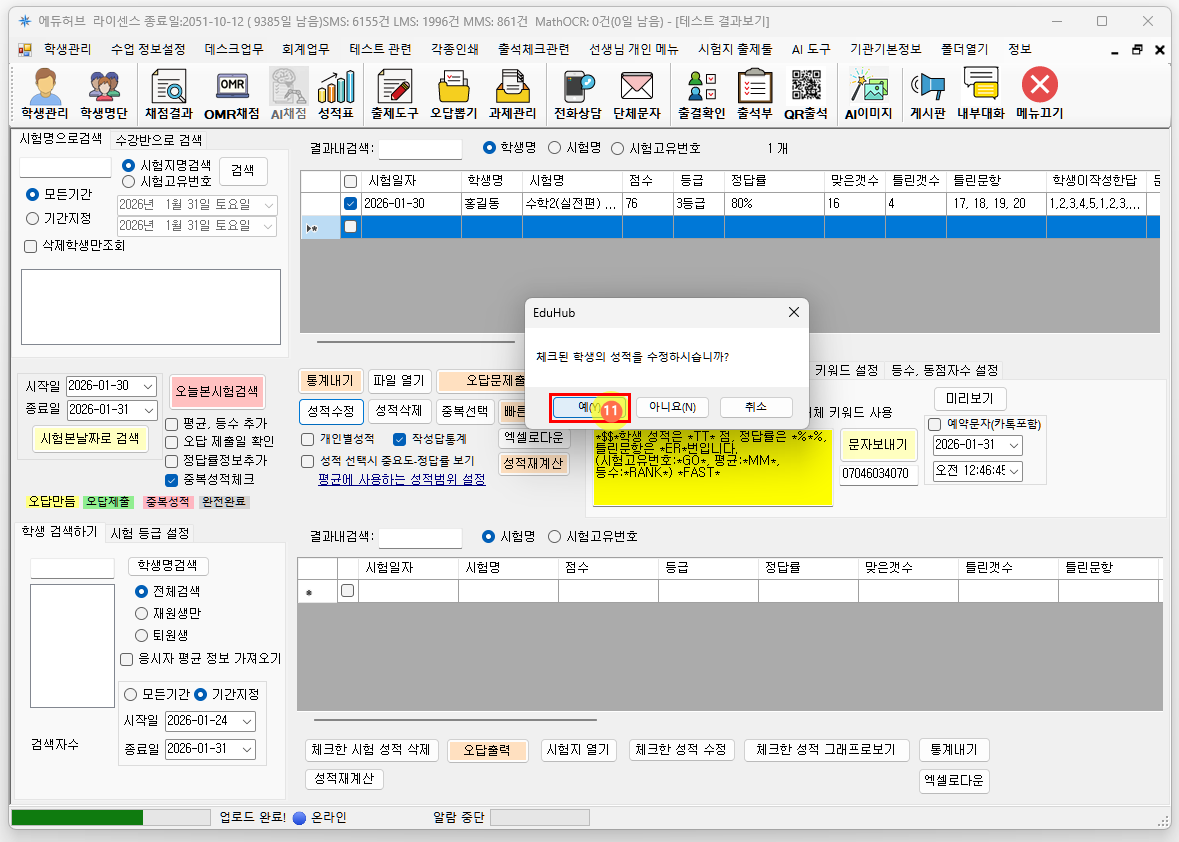Click the 평균에 사용하는 성적범위 설정 link

[401, 480]
